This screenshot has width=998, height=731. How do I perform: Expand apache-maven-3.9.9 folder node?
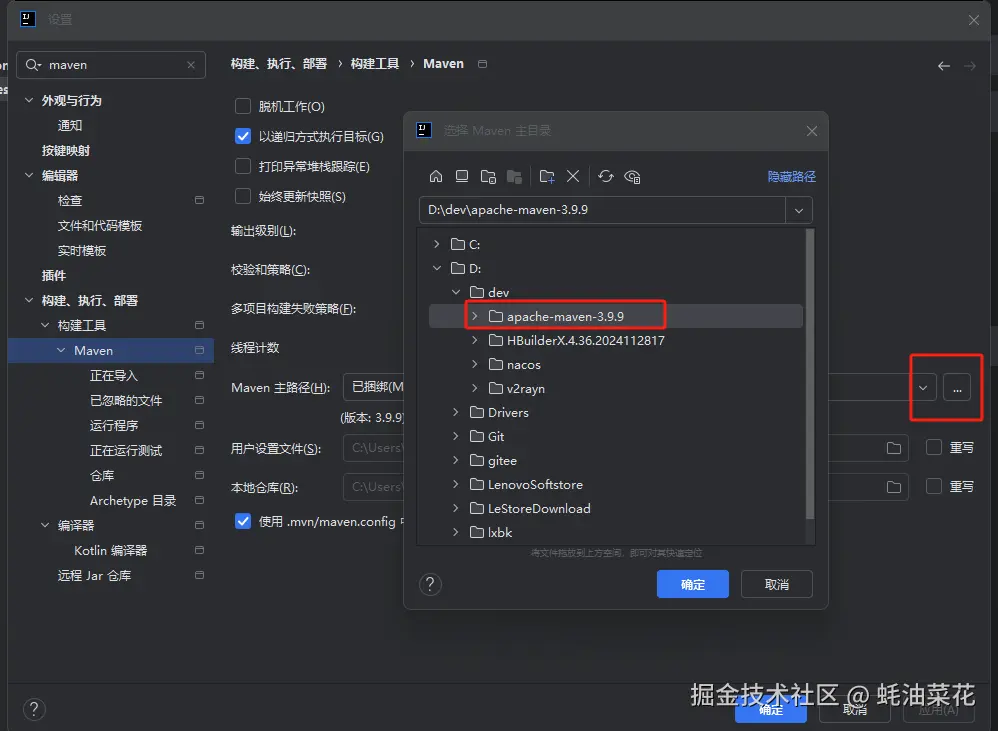(x=475, y=316)
